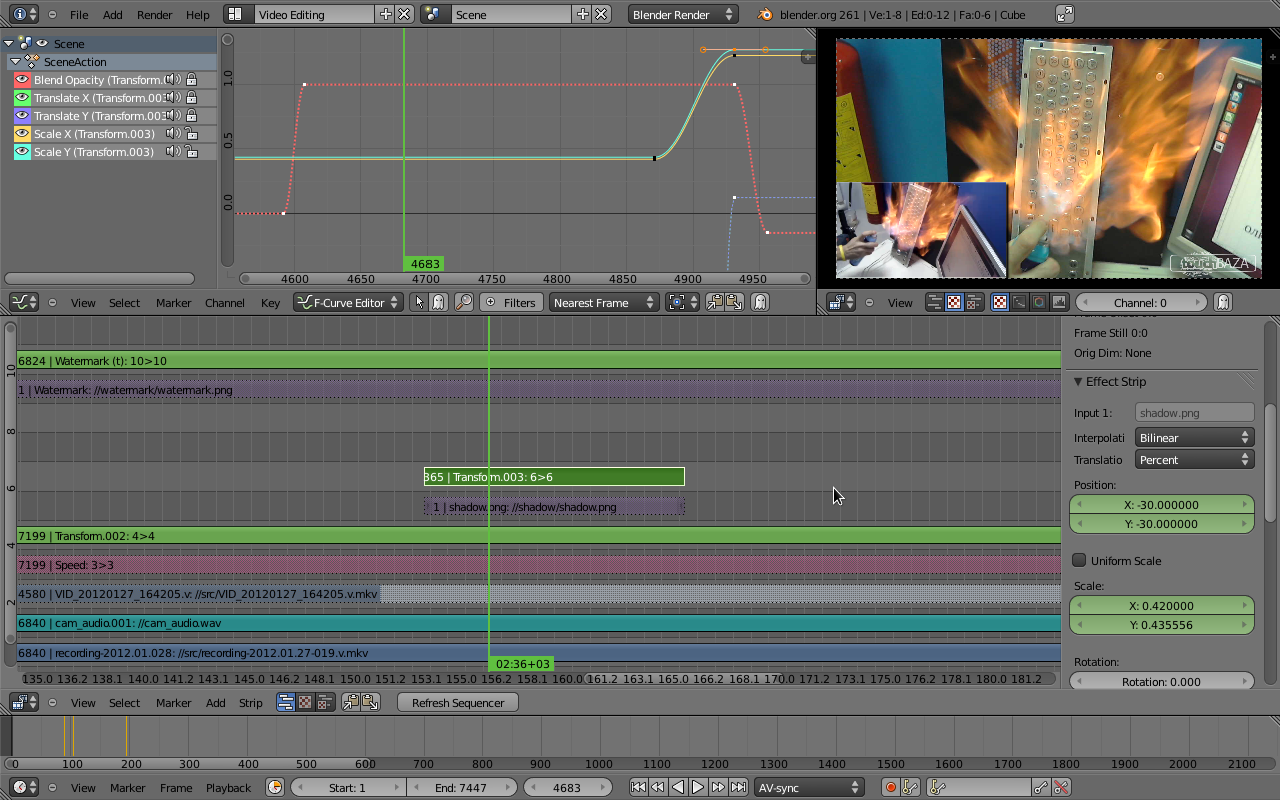Add a new screen layout with plus button

click(x=386, y=14)
